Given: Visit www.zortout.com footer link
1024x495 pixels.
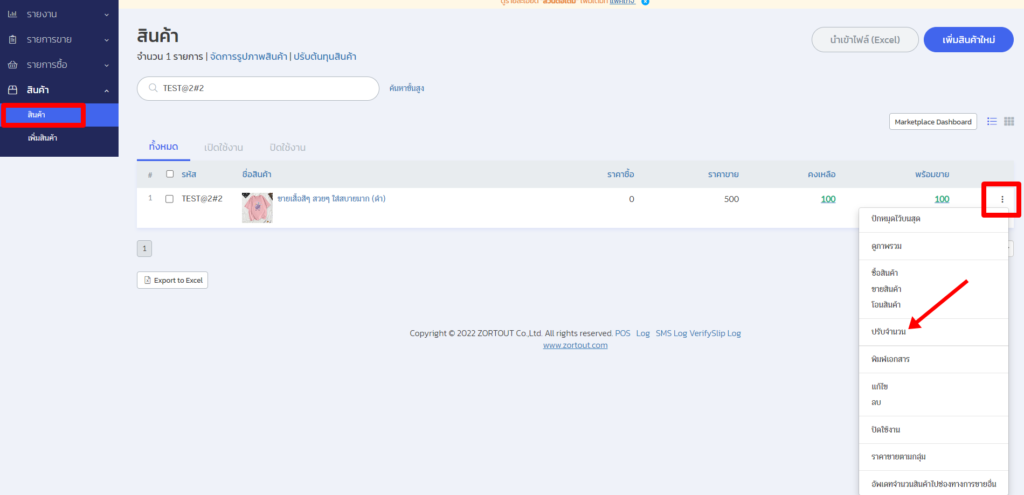Looking at the screenshot, I should [x=575, y=345].
